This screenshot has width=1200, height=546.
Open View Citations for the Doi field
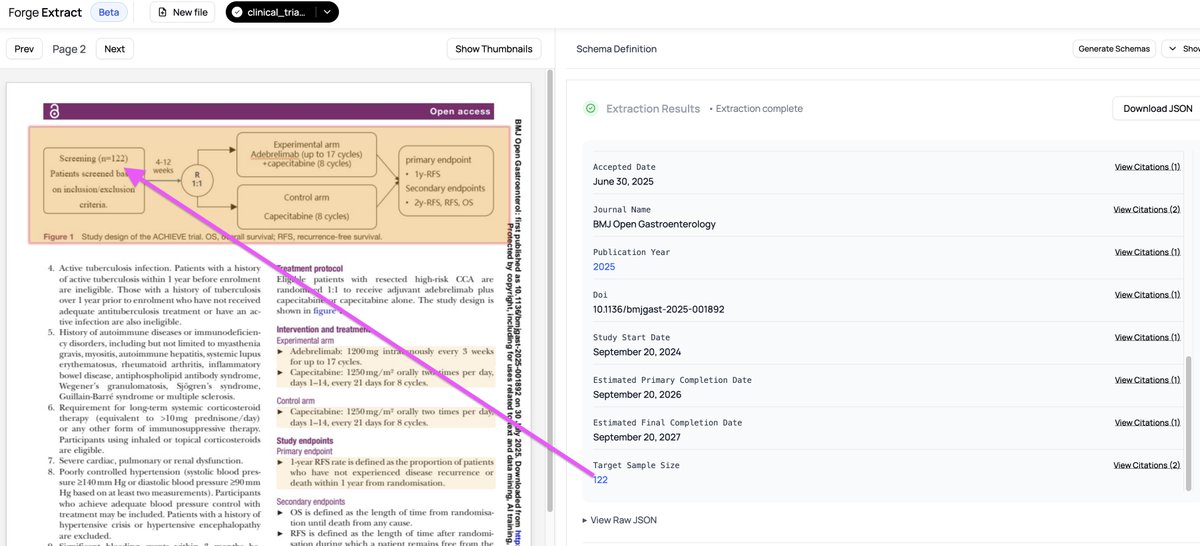1147,295
